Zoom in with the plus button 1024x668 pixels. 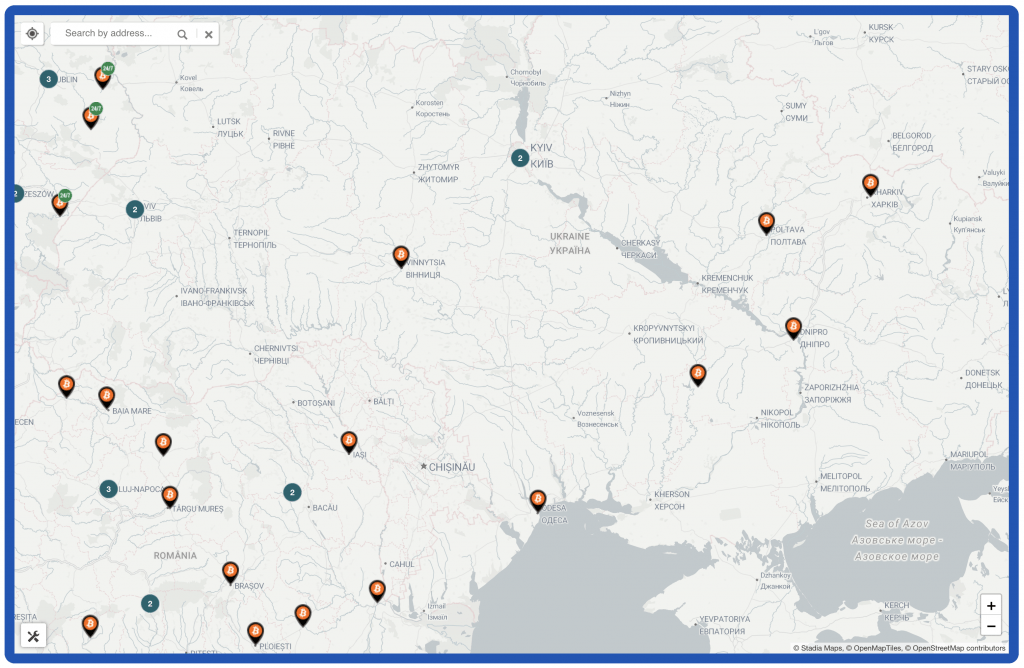click(991, 605)
